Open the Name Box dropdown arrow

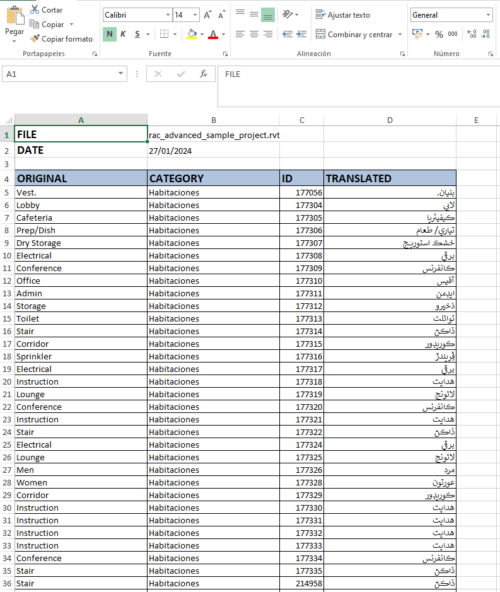[x=120, y=74]
